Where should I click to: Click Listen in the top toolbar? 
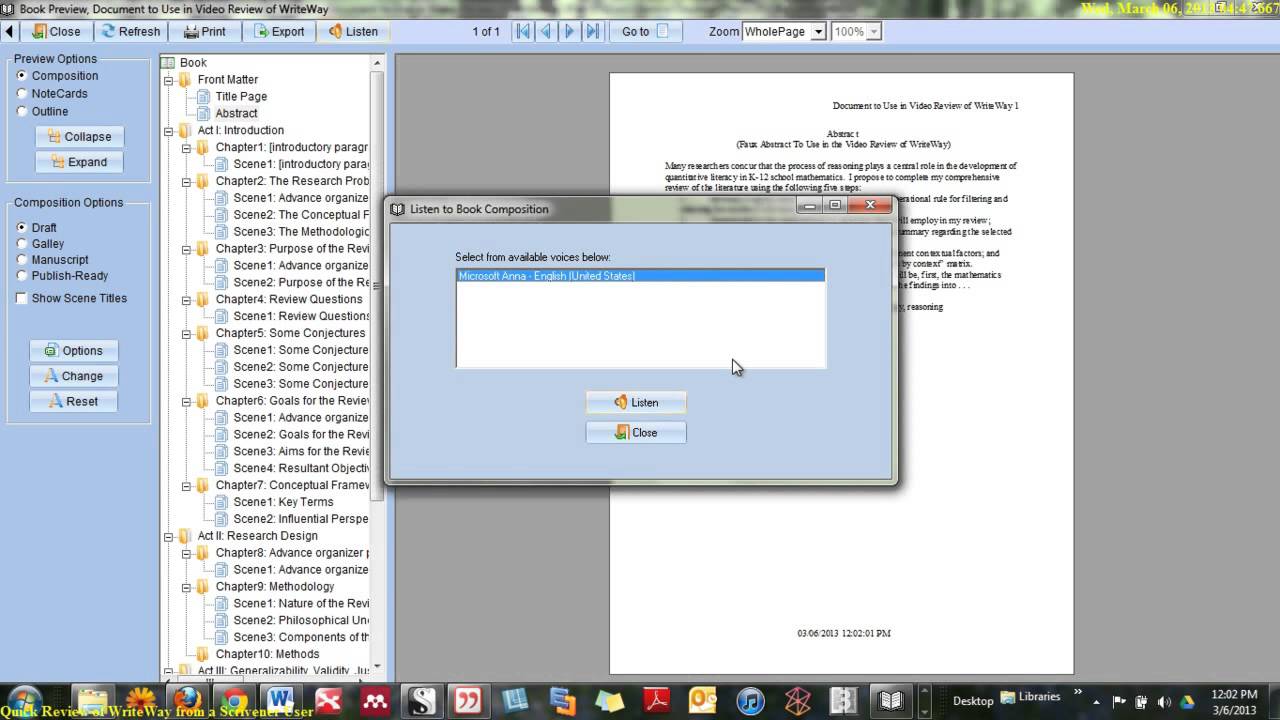coord(352,31)
